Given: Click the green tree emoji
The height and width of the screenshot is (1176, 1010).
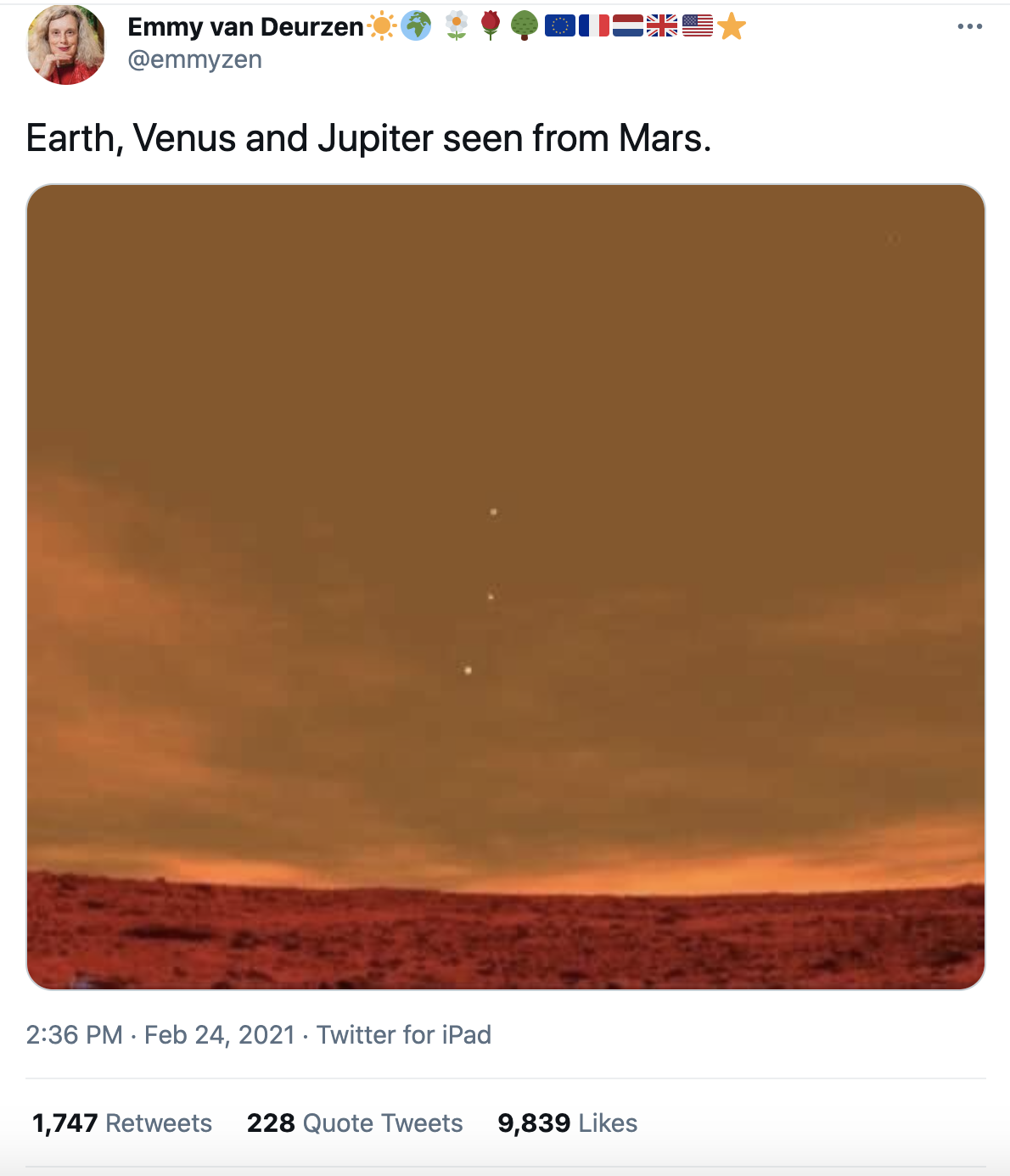Looking at the screenshot, I should (525, 27).
